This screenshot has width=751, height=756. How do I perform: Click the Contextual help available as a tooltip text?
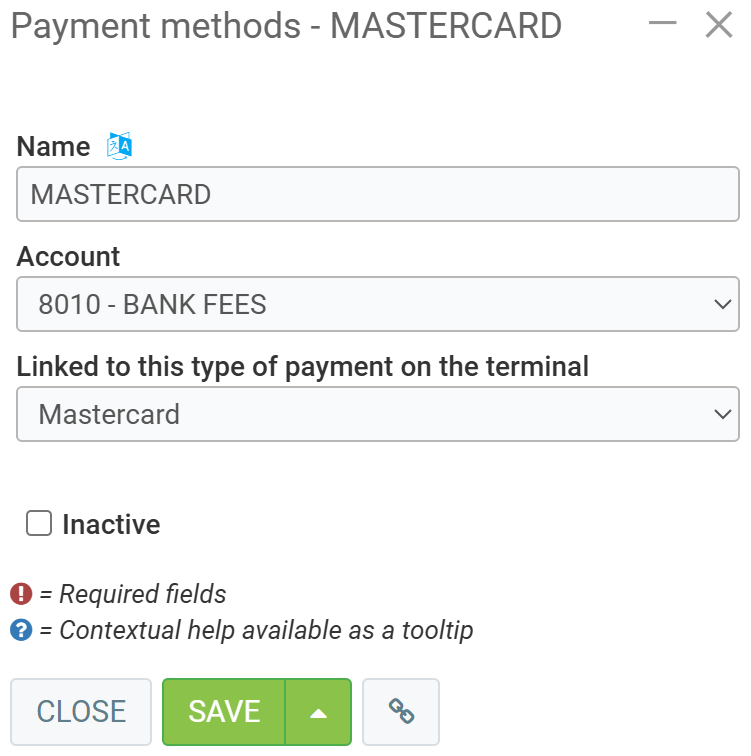click(266, 631)
